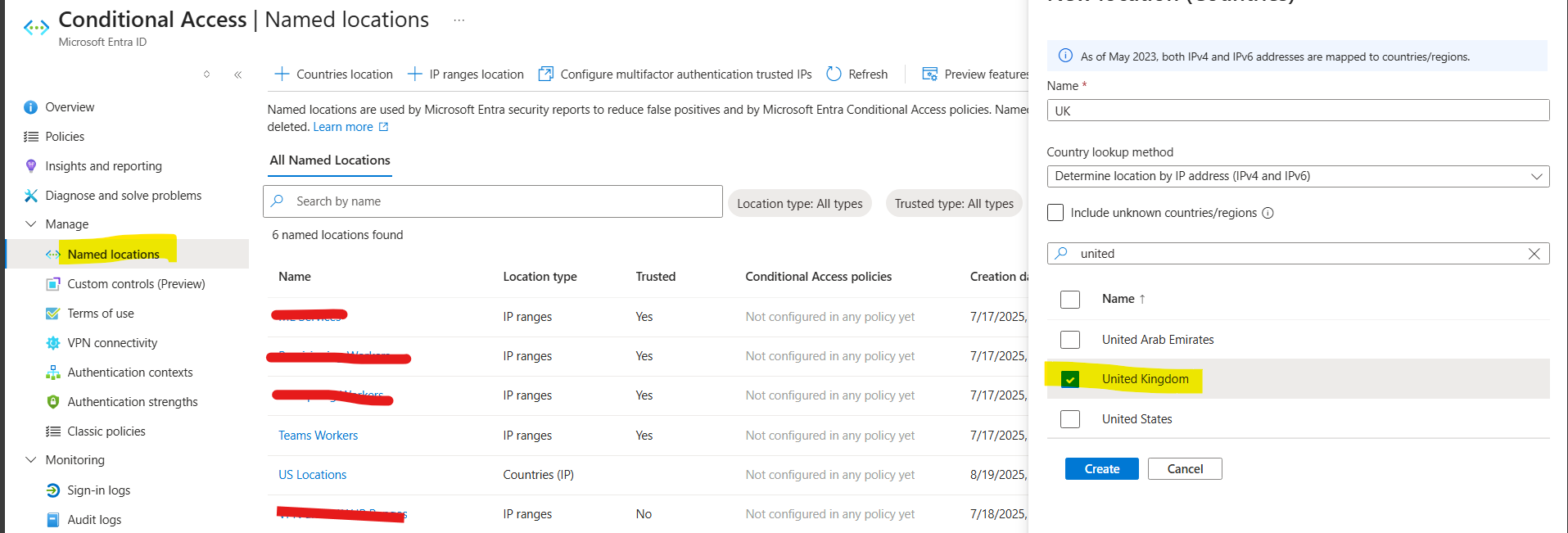Click the Search by name field

point(493,201)
